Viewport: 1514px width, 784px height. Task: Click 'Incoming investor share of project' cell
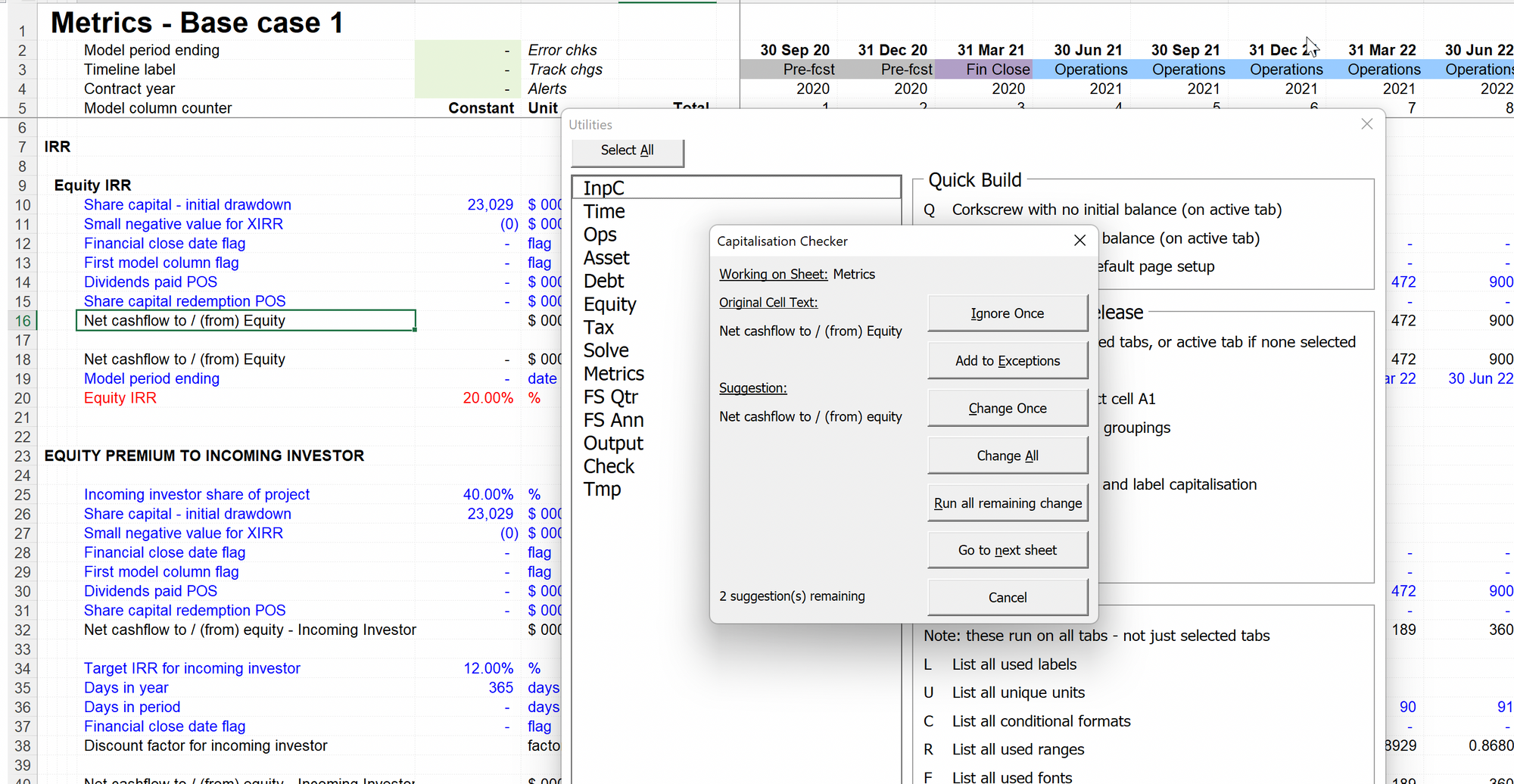pos(197,495)
